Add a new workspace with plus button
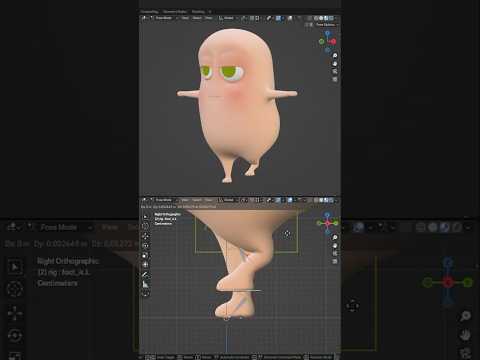 pos(210,12)
